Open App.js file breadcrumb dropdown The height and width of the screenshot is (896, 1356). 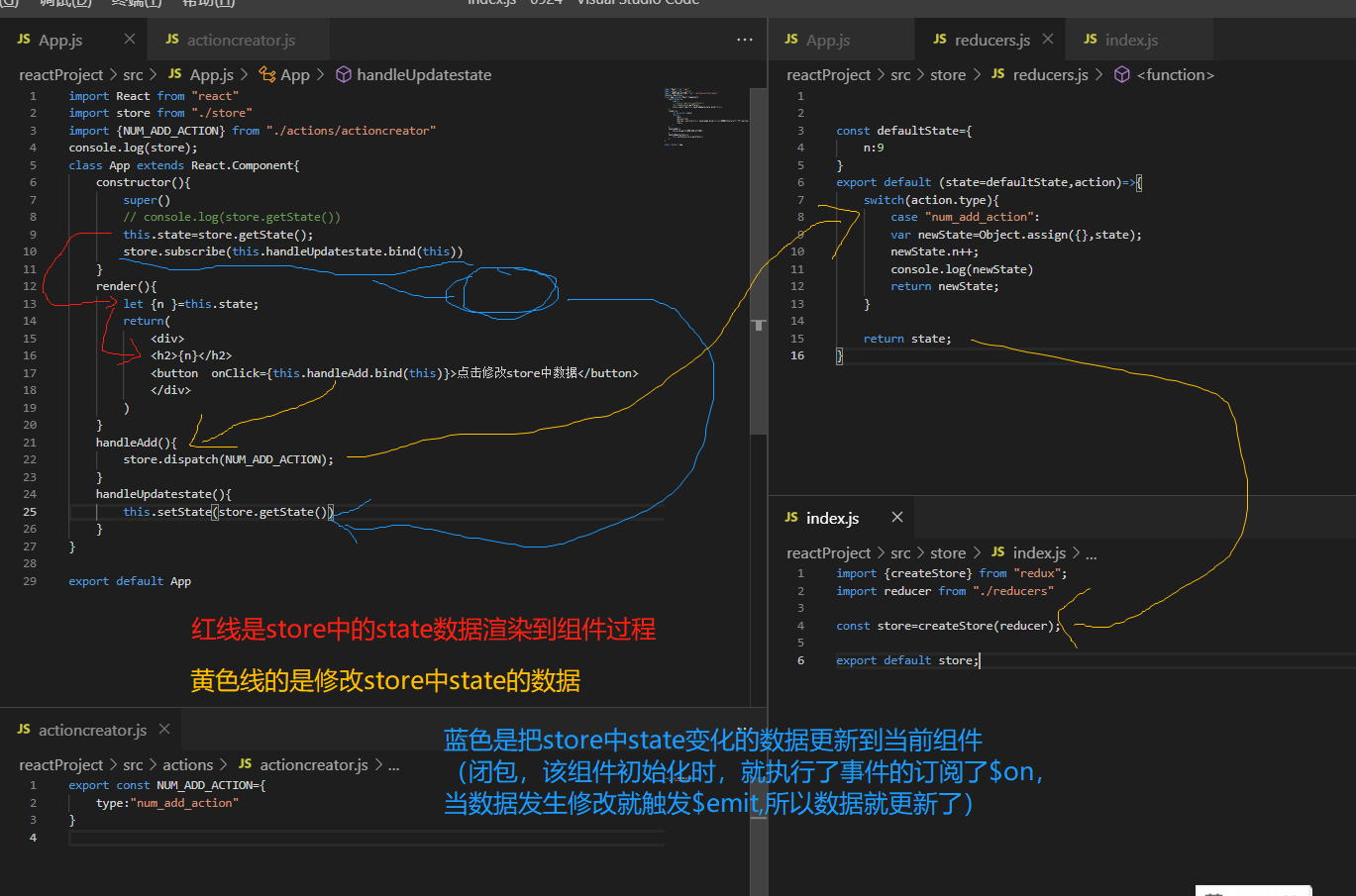click(212, 74)
